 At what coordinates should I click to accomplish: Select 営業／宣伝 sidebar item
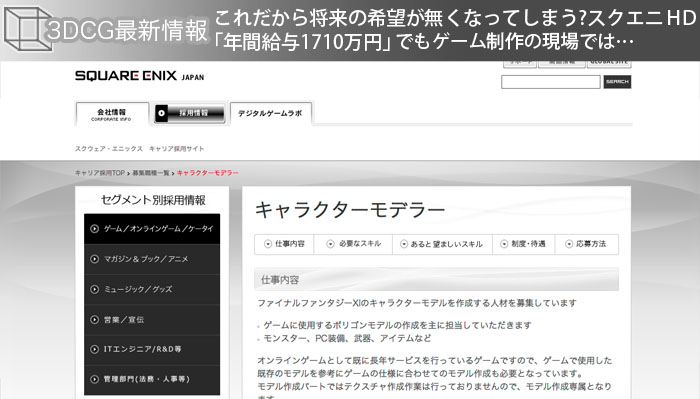coord(152,320)
